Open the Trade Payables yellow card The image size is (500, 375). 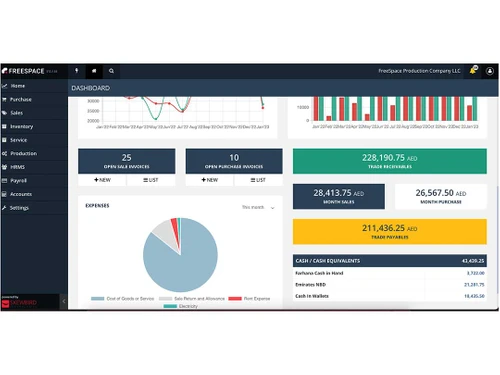click(x=390, y=232)
